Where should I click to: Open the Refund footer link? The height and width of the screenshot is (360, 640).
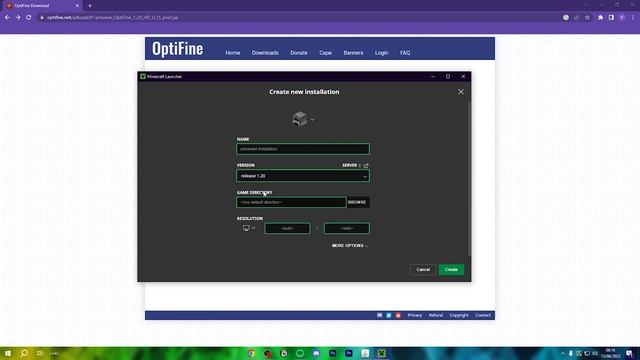(x=436, y=315)
